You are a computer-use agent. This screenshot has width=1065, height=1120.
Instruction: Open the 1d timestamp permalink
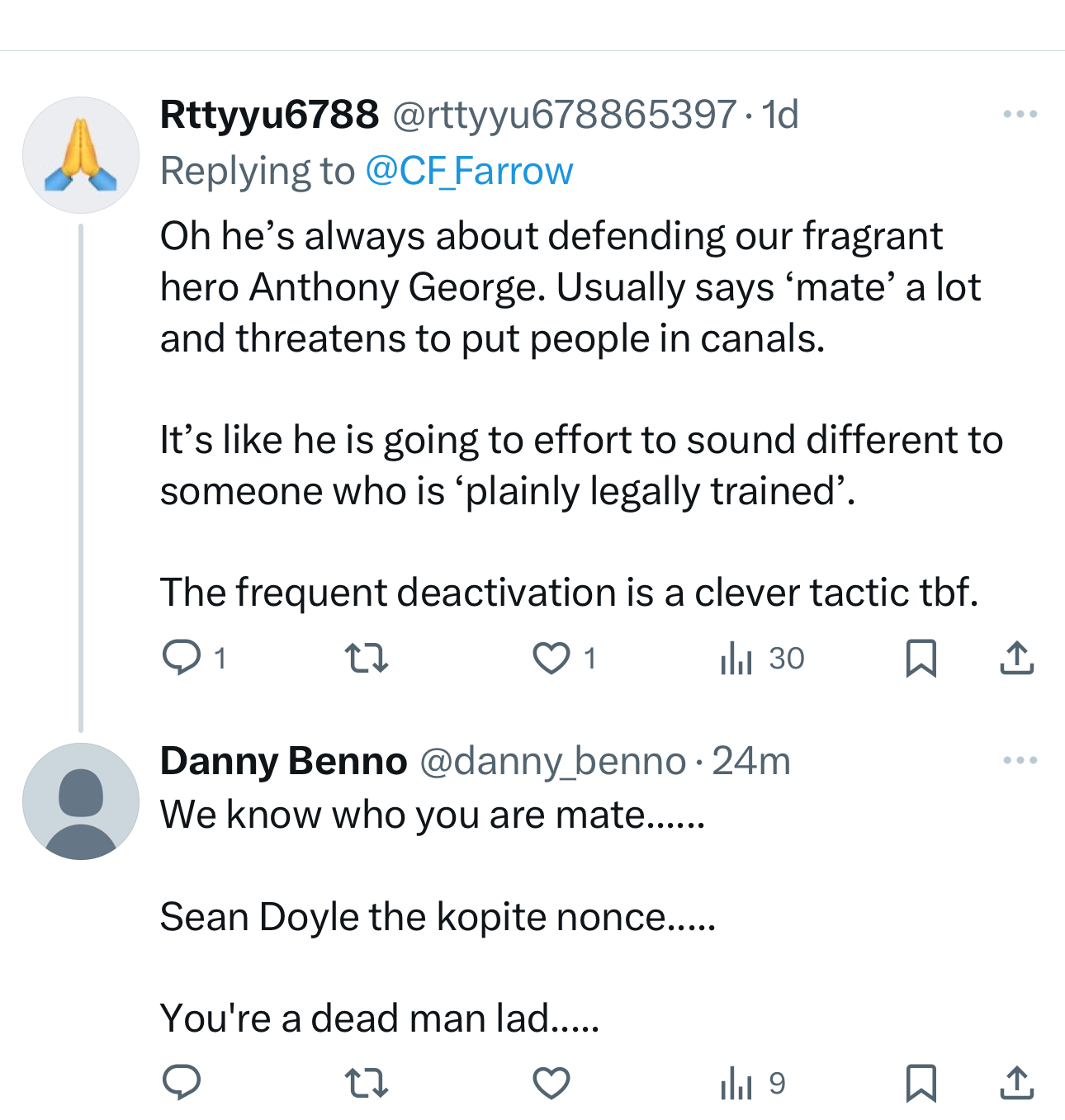780,114
